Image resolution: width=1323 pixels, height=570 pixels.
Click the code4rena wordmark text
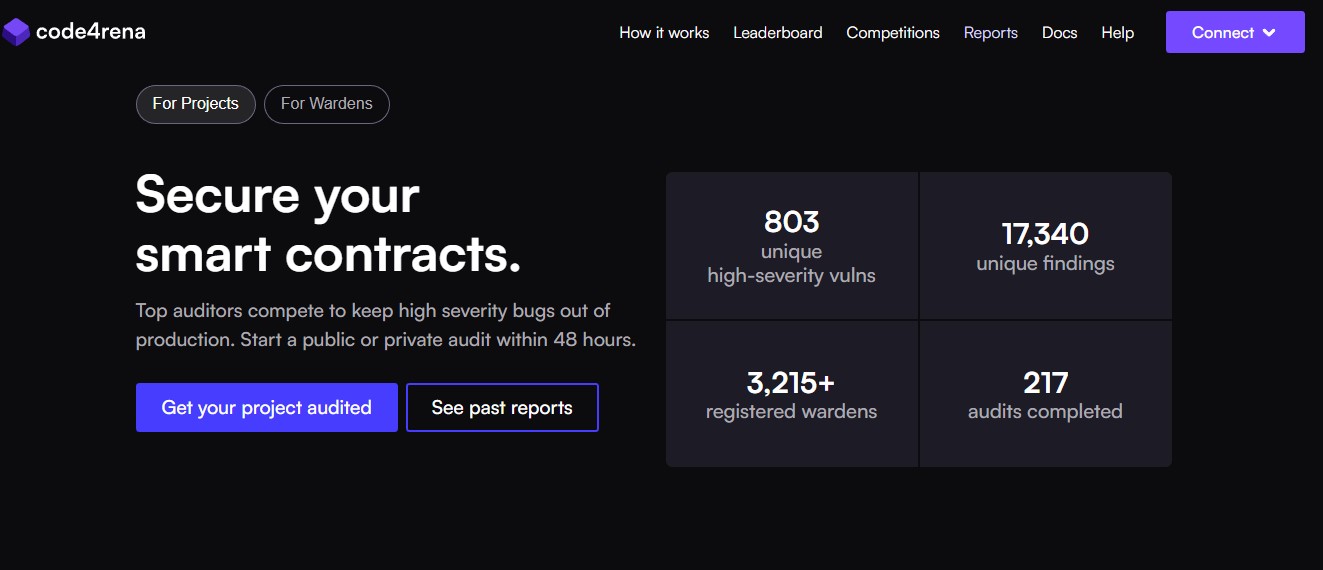(x=91, y=32)
